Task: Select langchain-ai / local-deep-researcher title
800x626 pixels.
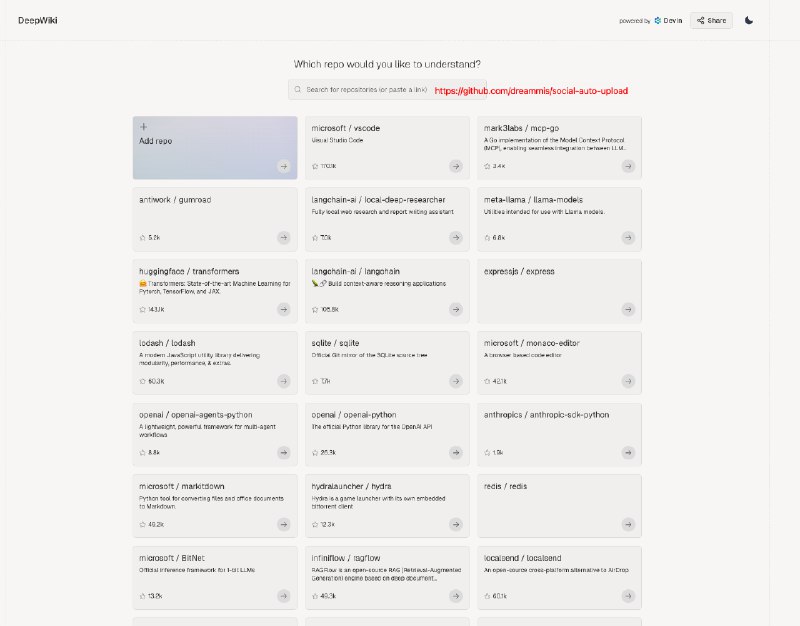Action: 378,199
